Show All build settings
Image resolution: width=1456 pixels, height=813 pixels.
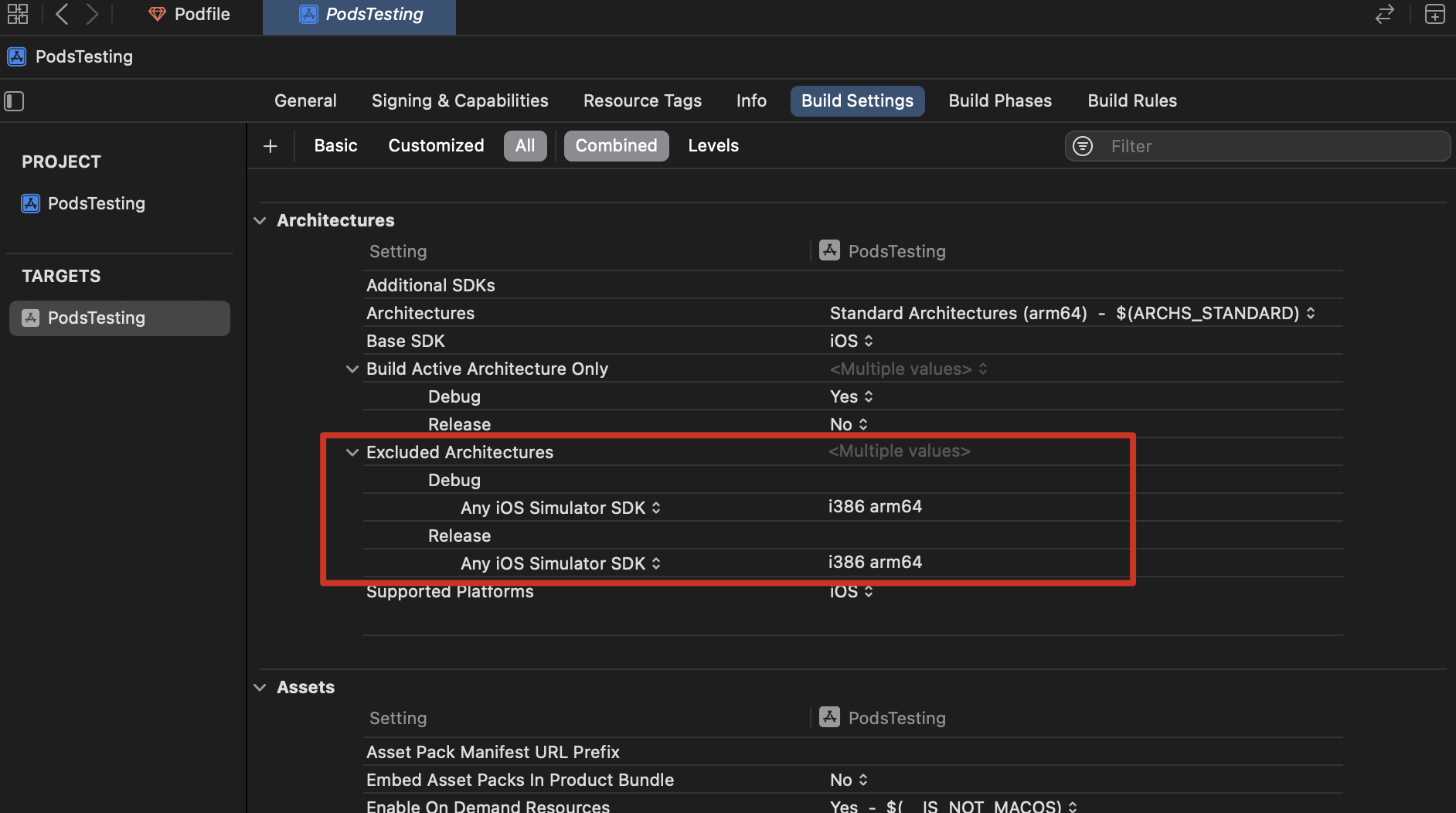(x=525, y=146)
